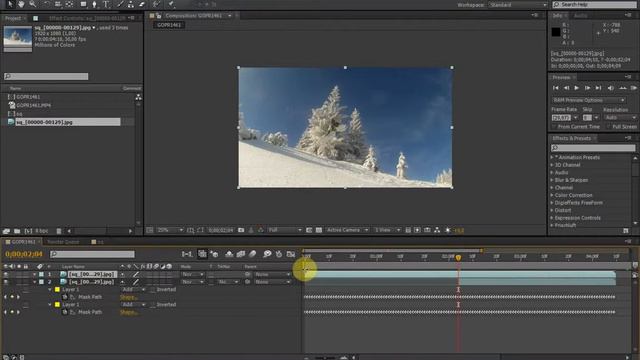Click the Effects & Presets search field

[x=593, y=148]
